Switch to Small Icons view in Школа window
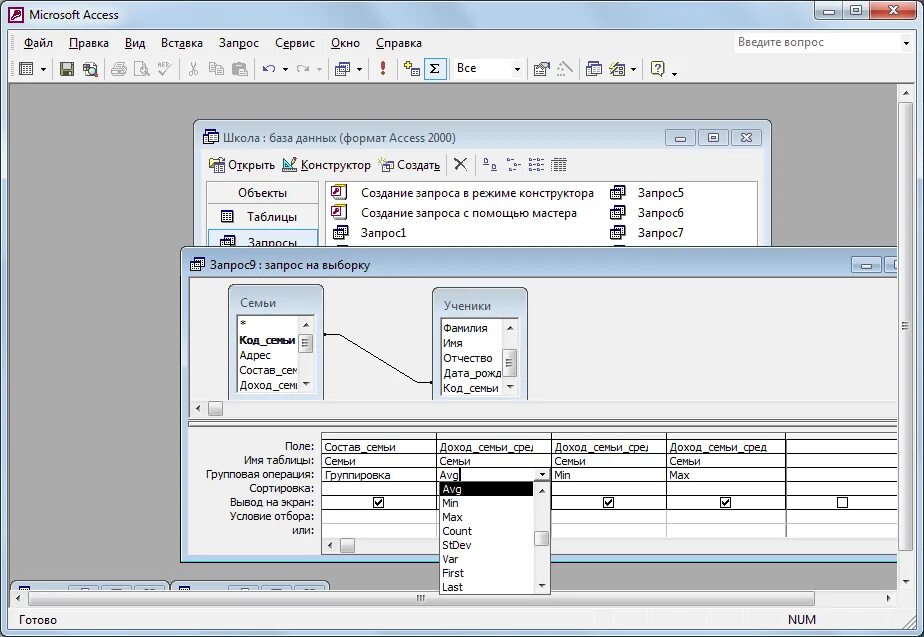Image resolution: width=924 pixels, height=637 pixels. 513,164
